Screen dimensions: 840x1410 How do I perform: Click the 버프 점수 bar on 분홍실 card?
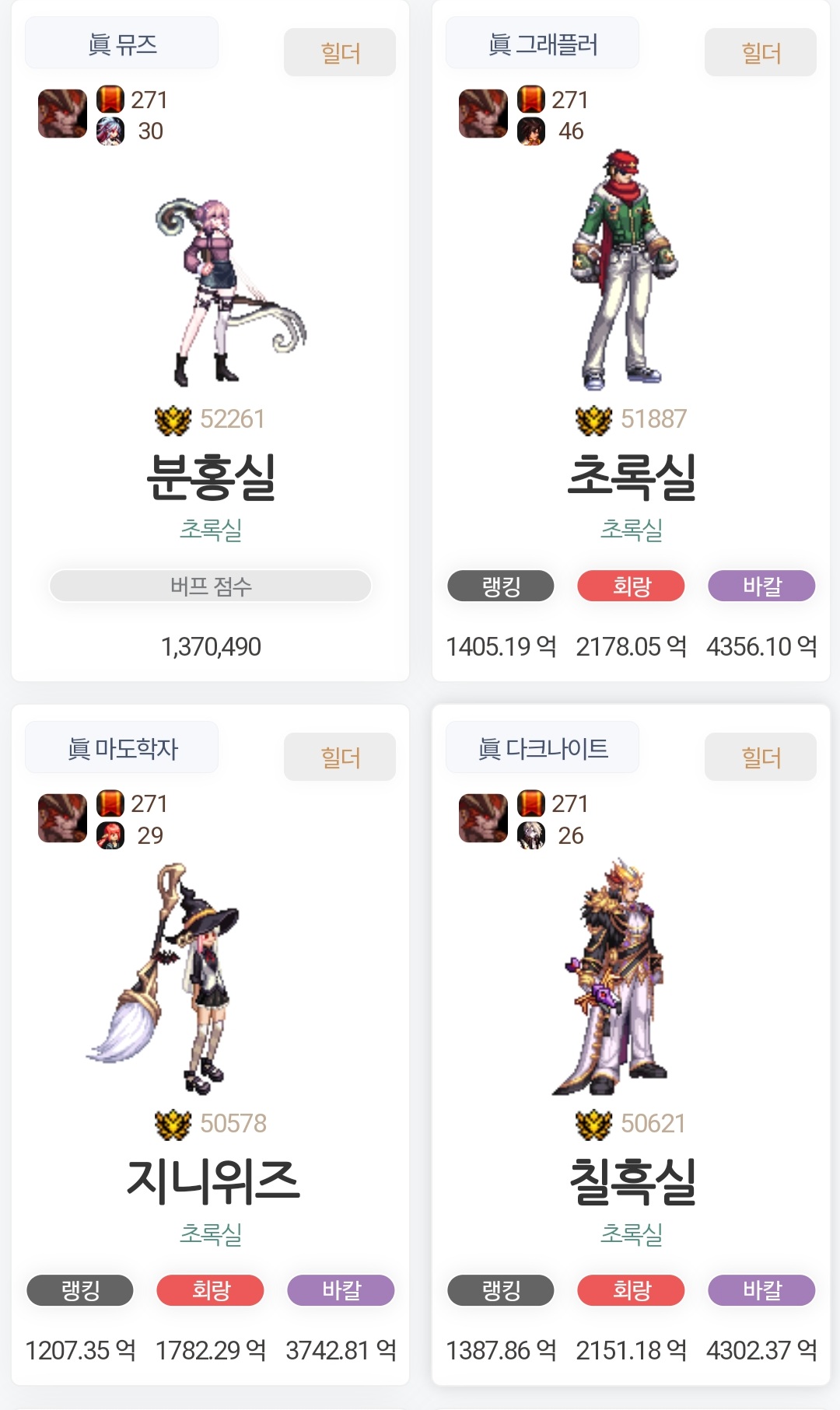210,586
